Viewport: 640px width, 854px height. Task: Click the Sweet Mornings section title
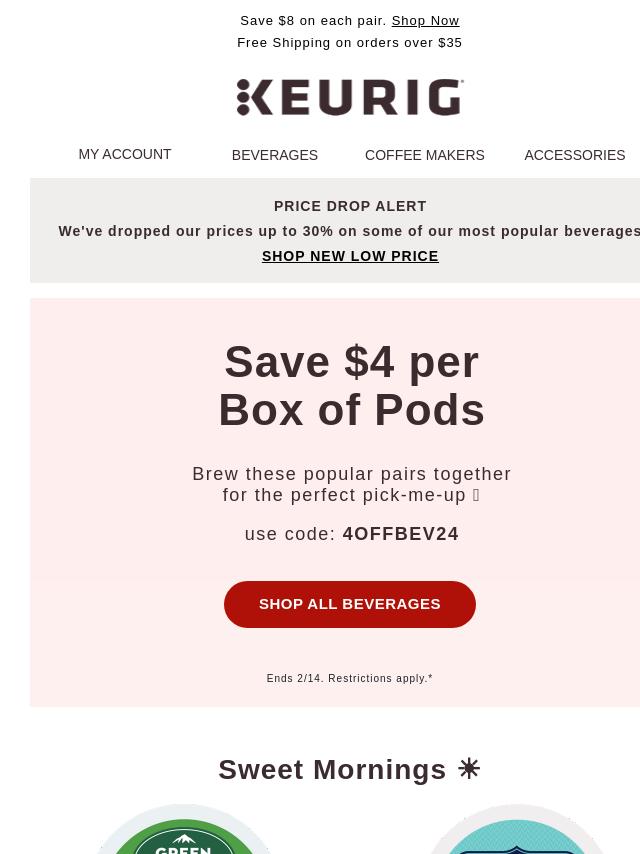(x=332, y=770)
